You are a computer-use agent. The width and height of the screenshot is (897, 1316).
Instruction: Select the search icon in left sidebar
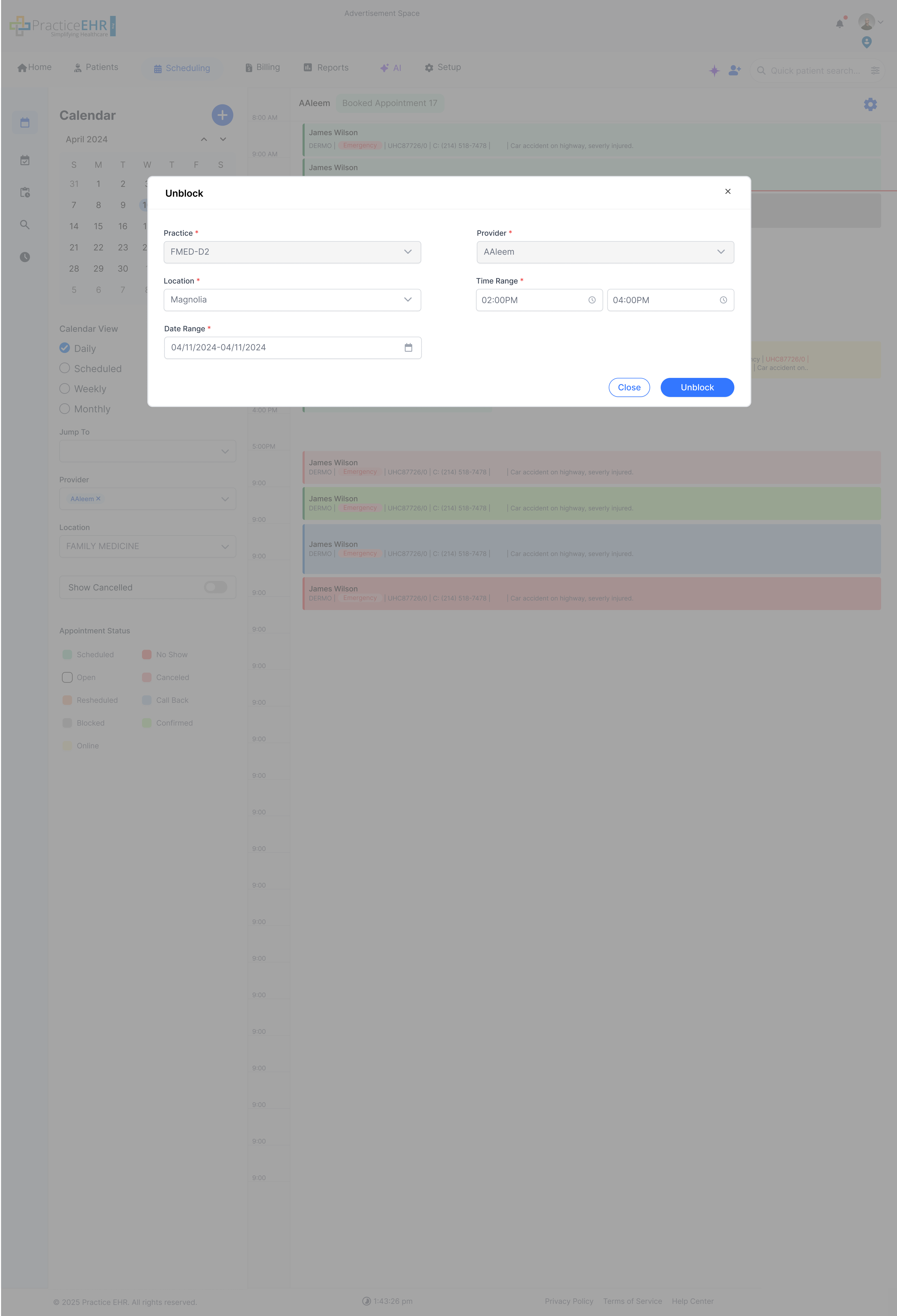(25, 224)
